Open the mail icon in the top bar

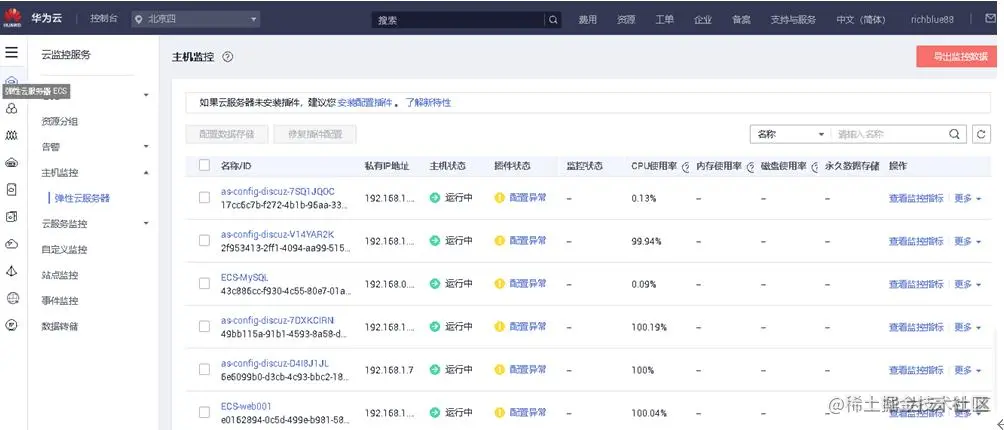point(990,19)
